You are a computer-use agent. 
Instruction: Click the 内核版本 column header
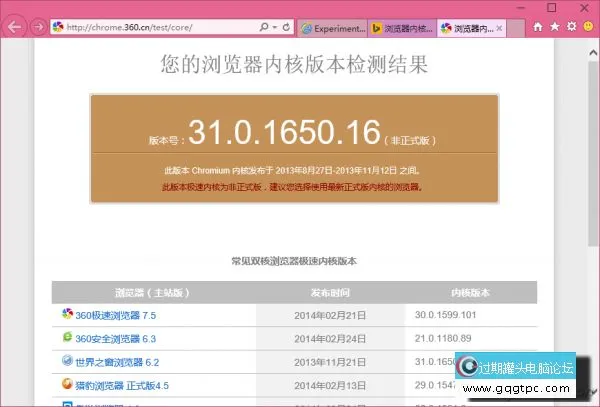pyautogui.click(x=470, y=293)
